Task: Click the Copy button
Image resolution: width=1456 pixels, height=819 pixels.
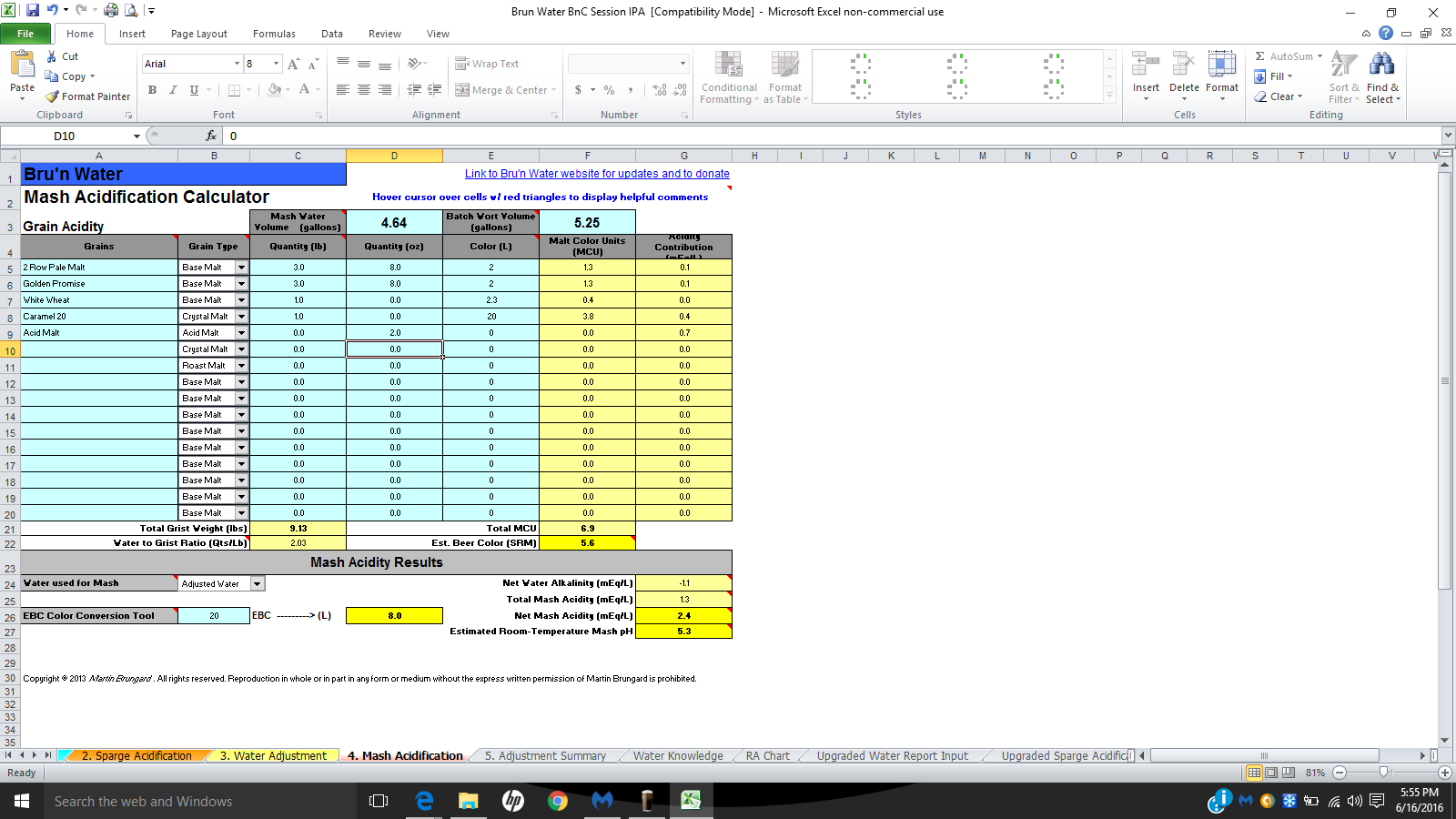Action: point(70,76)
